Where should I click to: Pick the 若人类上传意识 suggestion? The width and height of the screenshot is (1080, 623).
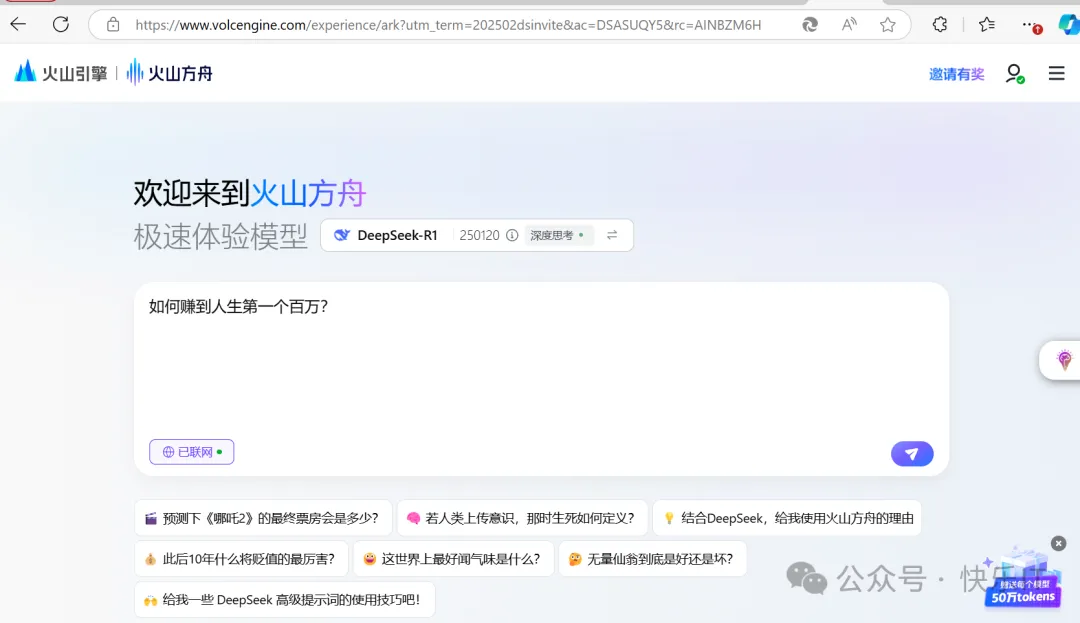(x=522, y=518)
